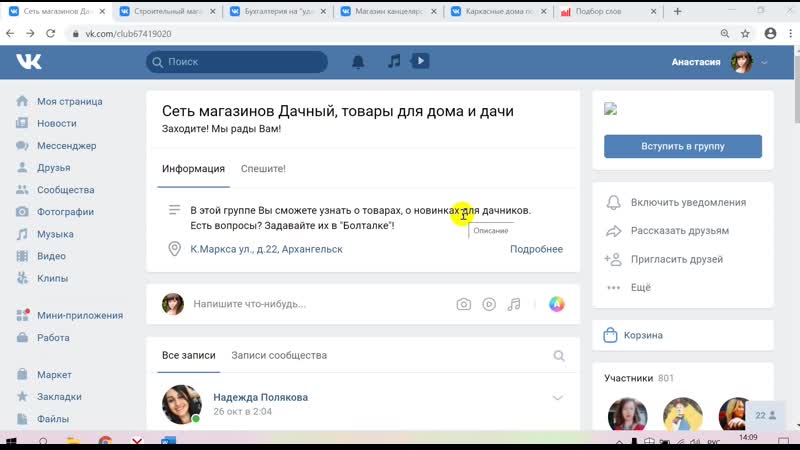Open the browser zoom magnifier icon
The image size is (800, 450).
click(x=724, y=34)
